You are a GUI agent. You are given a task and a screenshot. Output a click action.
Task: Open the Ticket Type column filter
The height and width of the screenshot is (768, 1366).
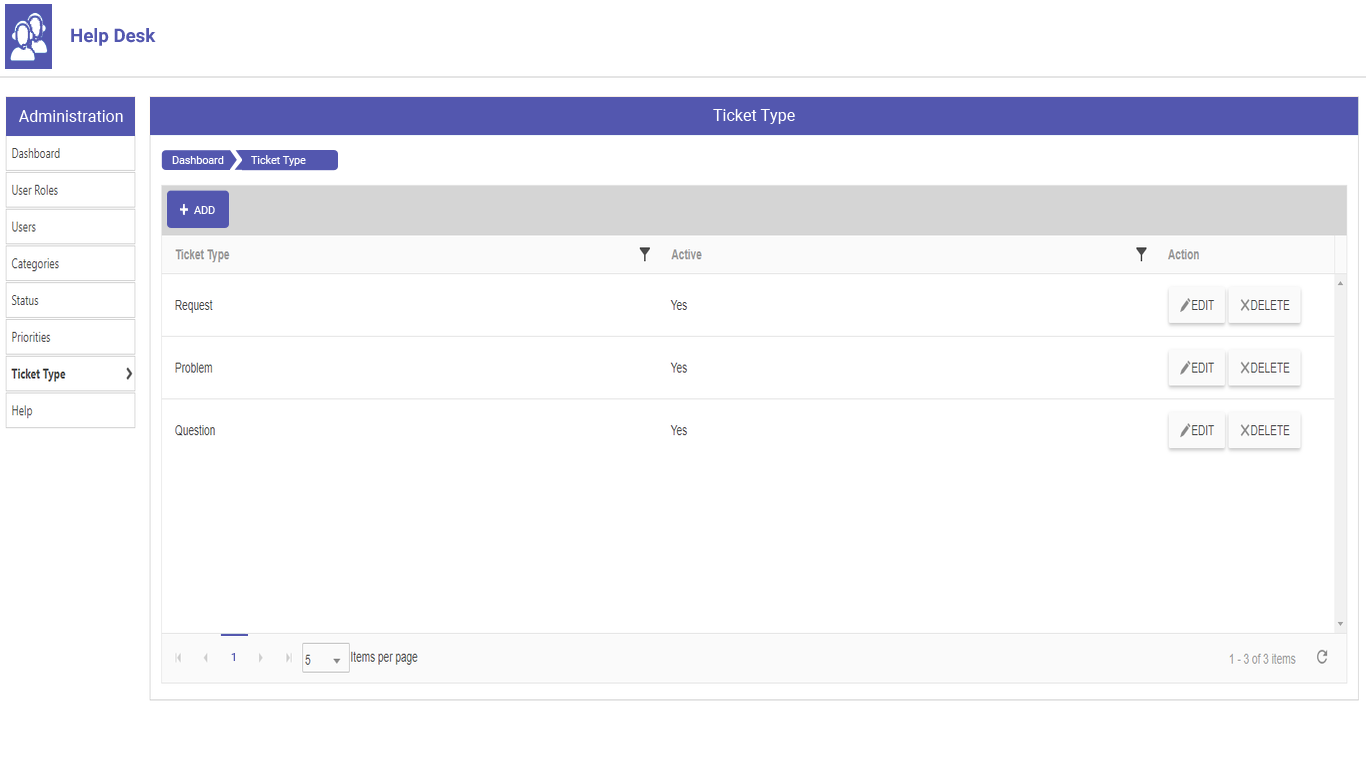tap(645, 255)
